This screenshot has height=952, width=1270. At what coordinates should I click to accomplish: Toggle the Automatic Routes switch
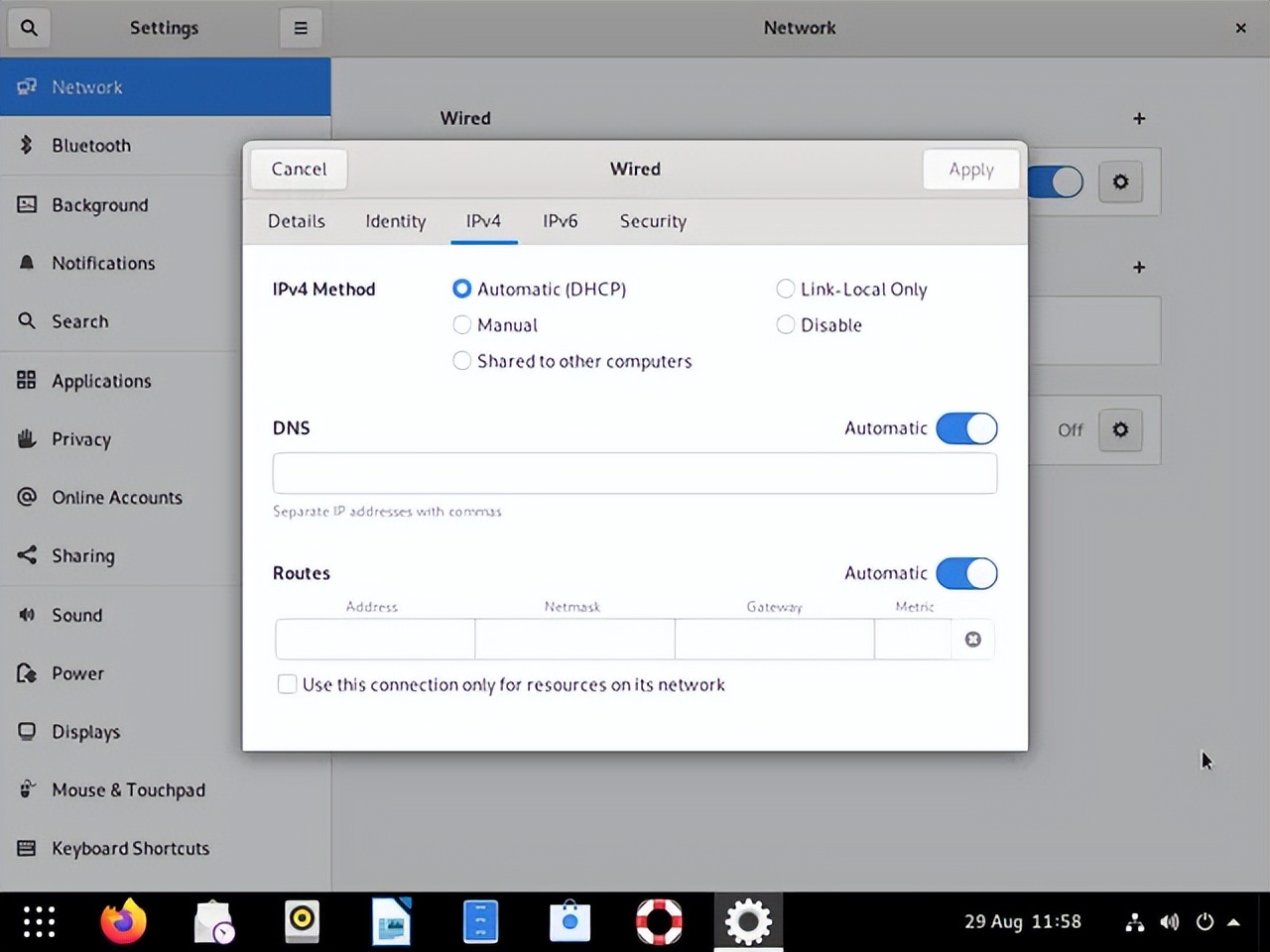point(966,573)
